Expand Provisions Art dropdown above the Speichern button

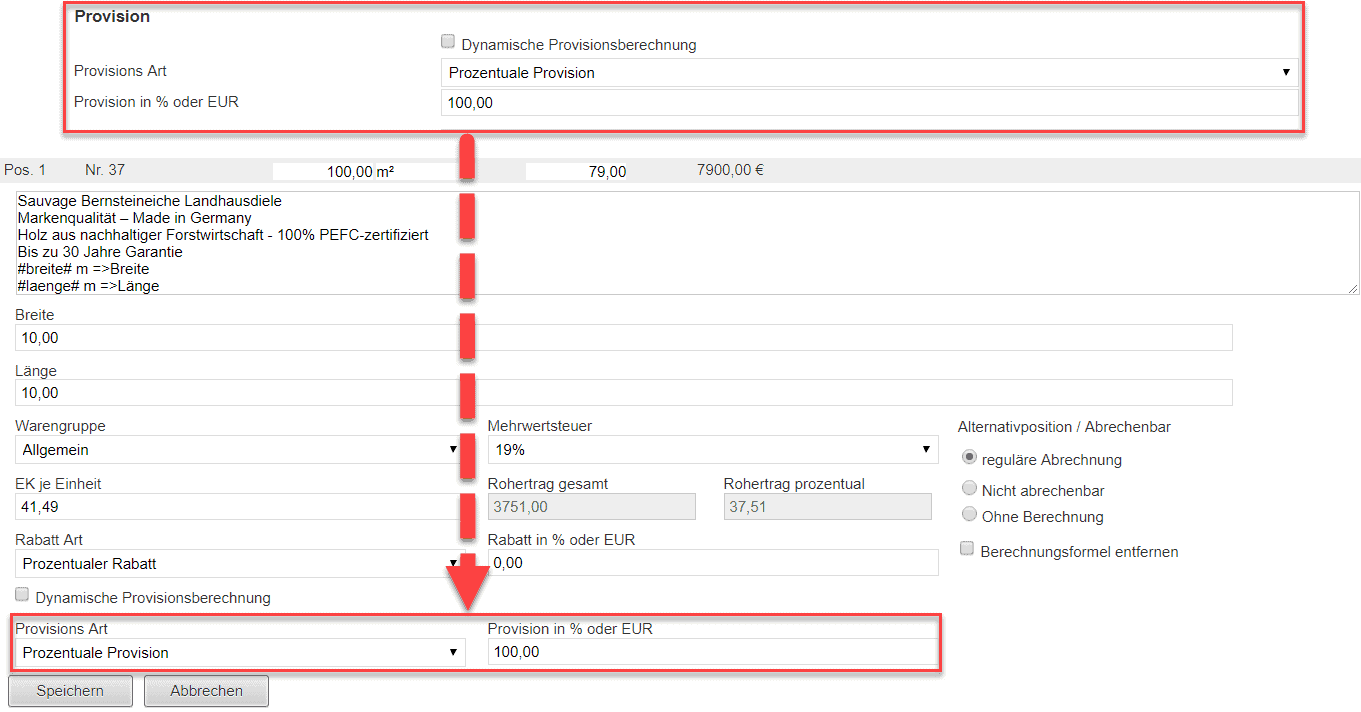(x=240, y=653)
